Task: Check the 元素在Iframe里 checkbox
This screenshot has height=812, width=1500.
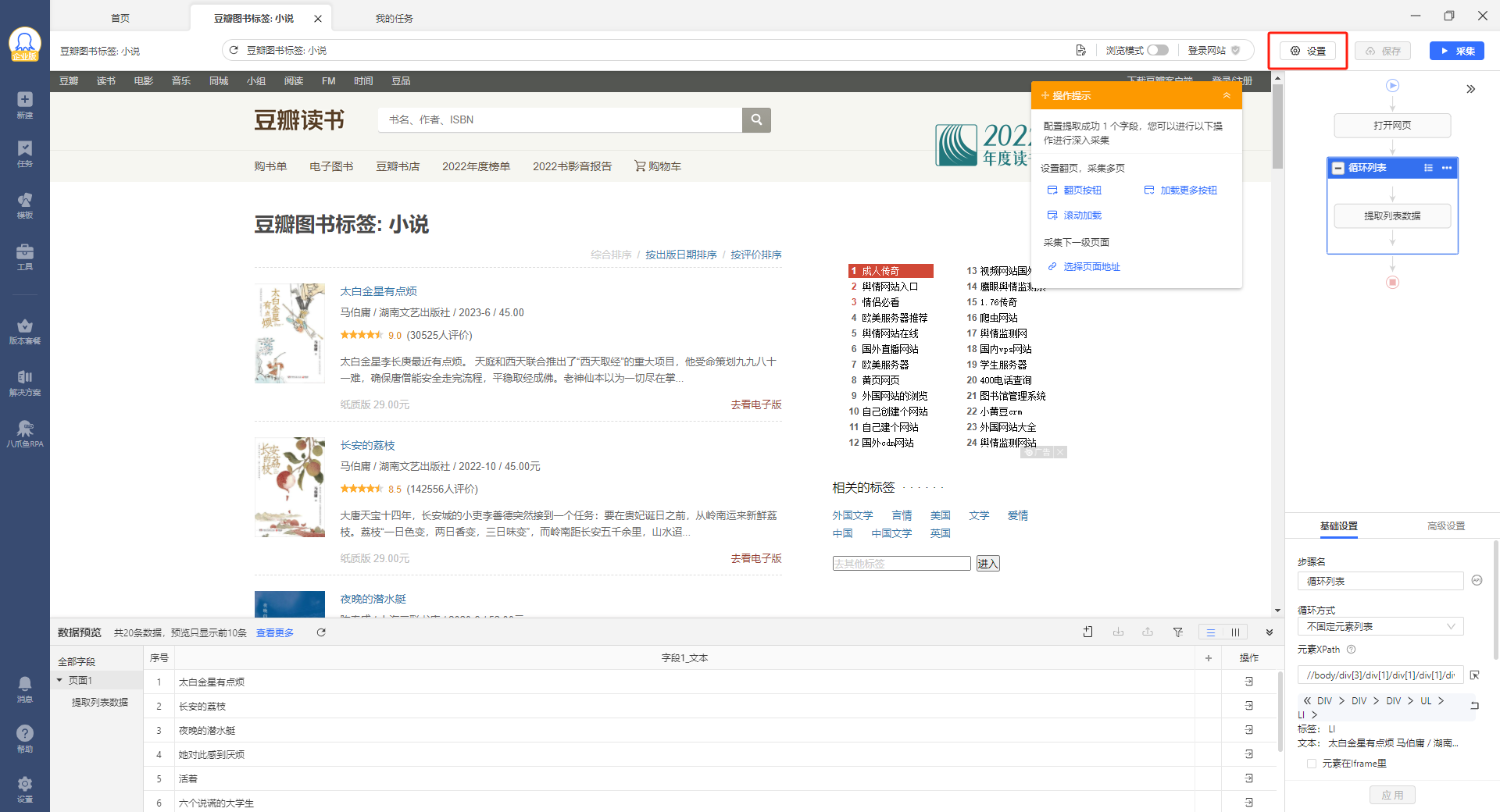Action: [1312, 764]
